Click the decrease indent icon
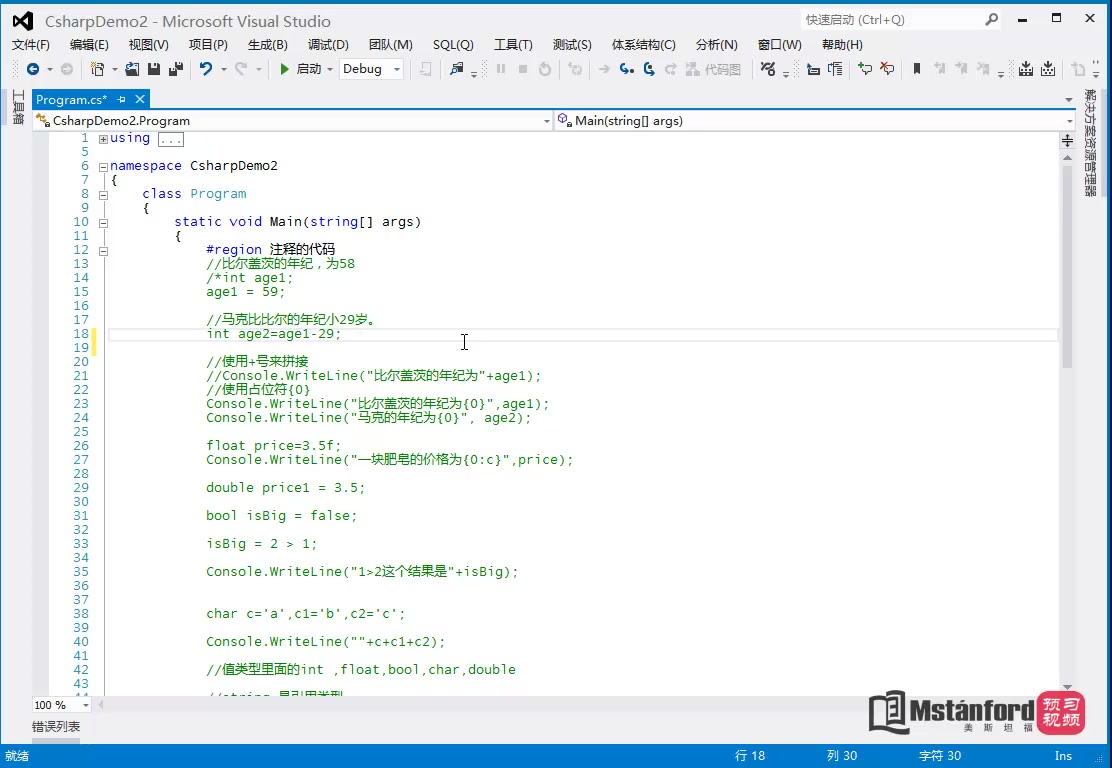The height and width of the screenshot is (768, 1112). click(x=813, y=69)
